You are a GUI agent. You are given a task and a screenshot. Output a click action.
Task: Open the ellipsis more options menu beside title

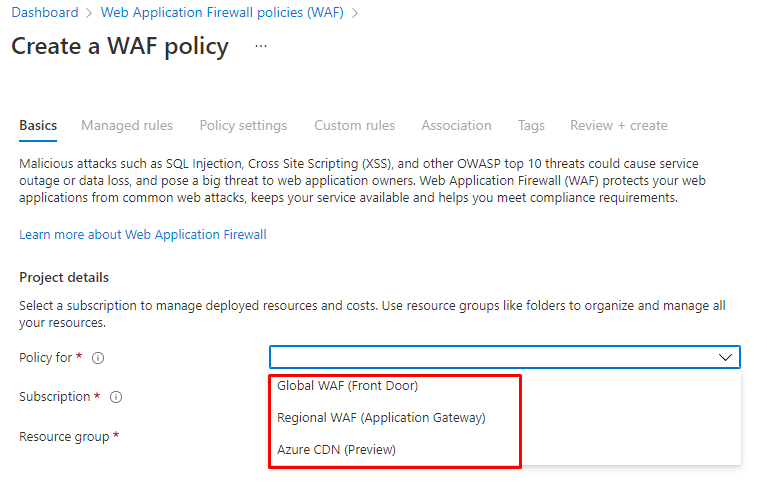point(261,47)
